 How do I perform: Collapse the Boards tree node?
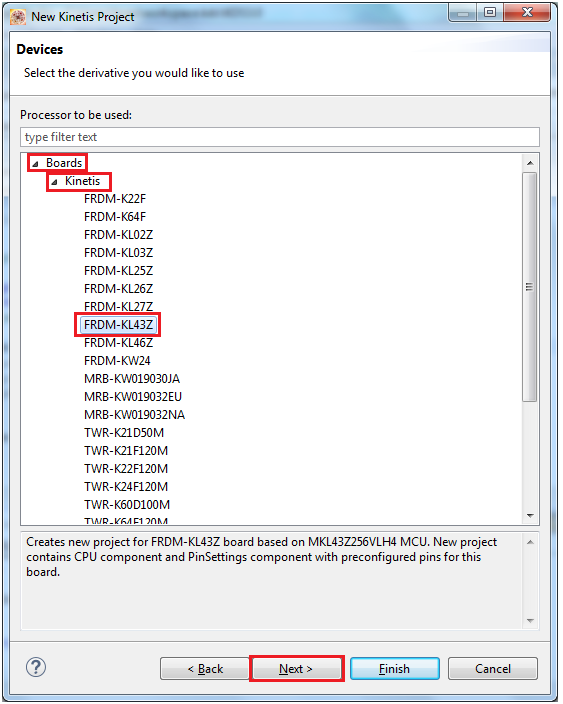[x=35, y=164]
